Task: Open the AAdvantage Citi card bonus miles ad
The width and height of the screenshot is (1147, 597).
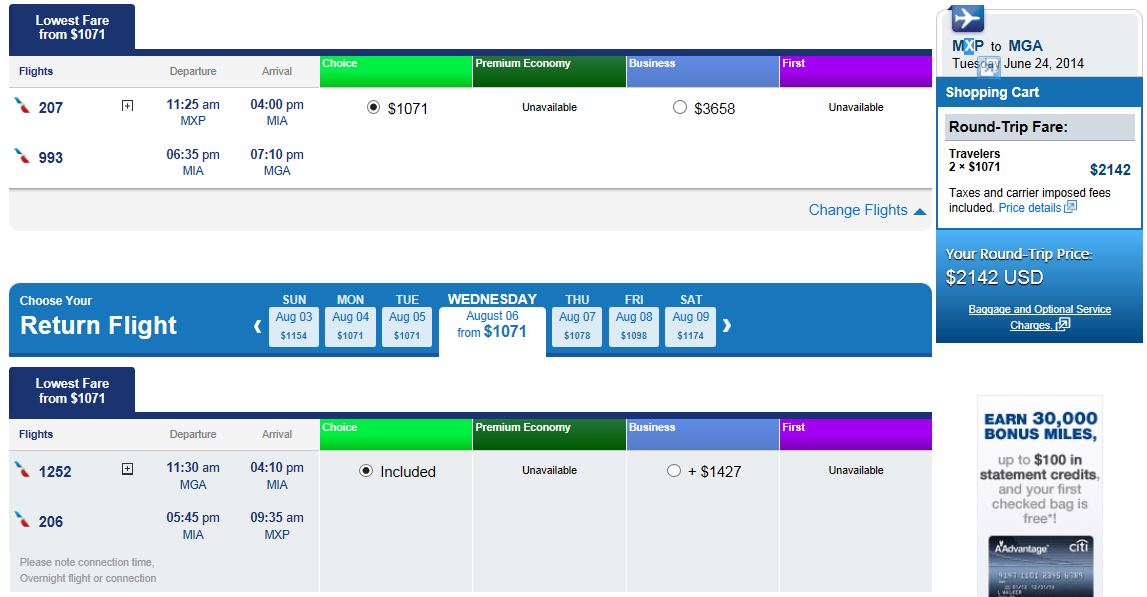Action: 1039,496
